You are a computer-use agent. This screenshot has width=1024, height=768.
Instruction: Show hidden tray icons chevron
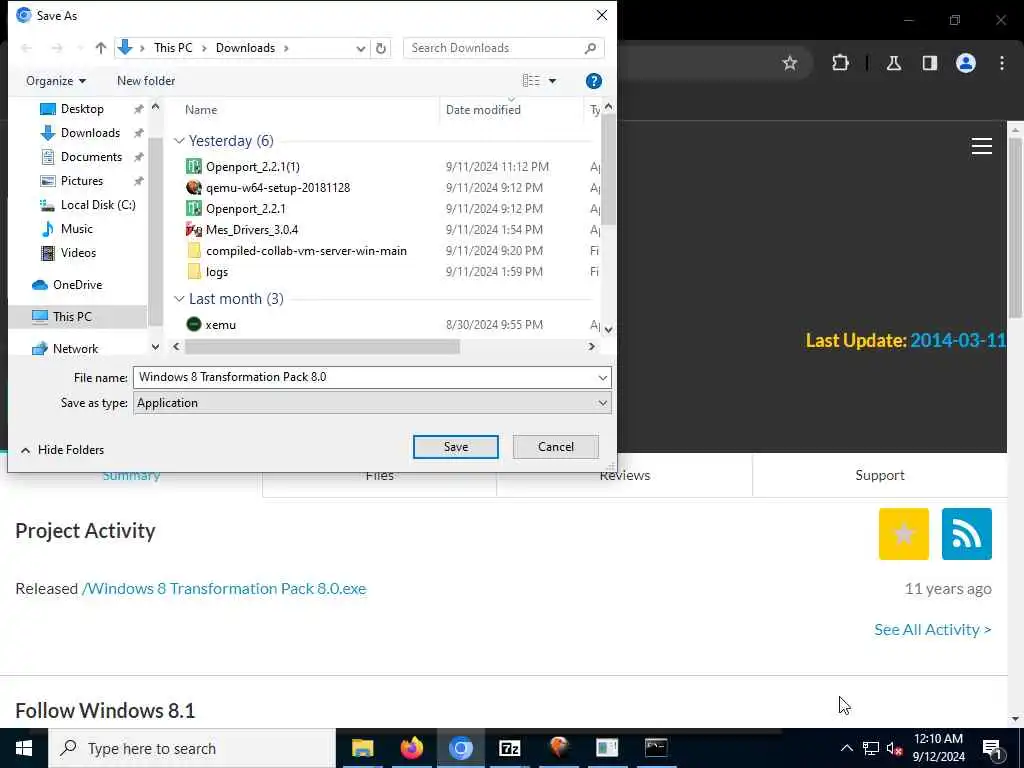pyautogui.click(x=846, y=748)
